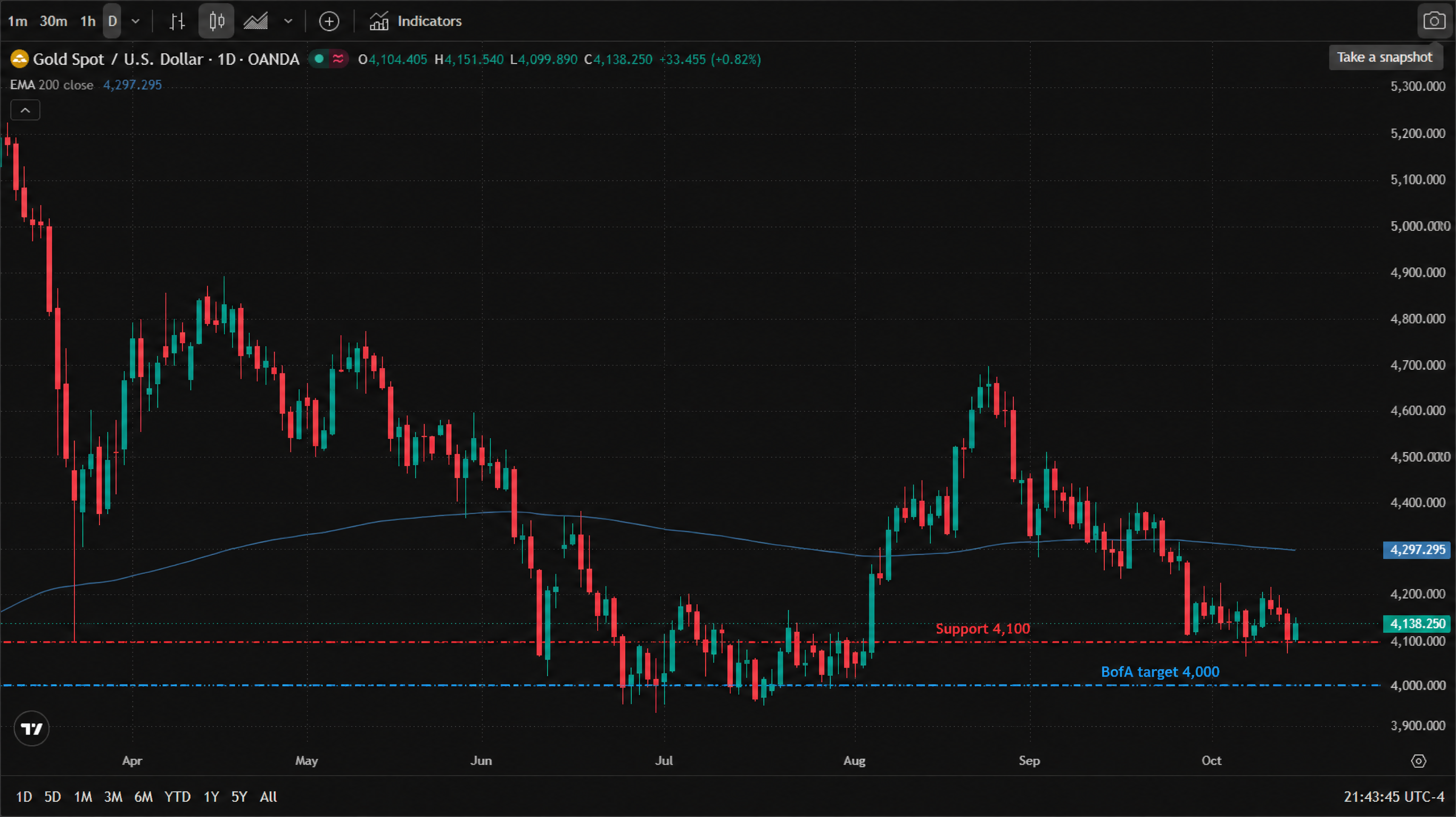Select the EMA 200 close legend
This screenshot has height=817, width=1456.
pyautogui.click(x=52, y=85)
